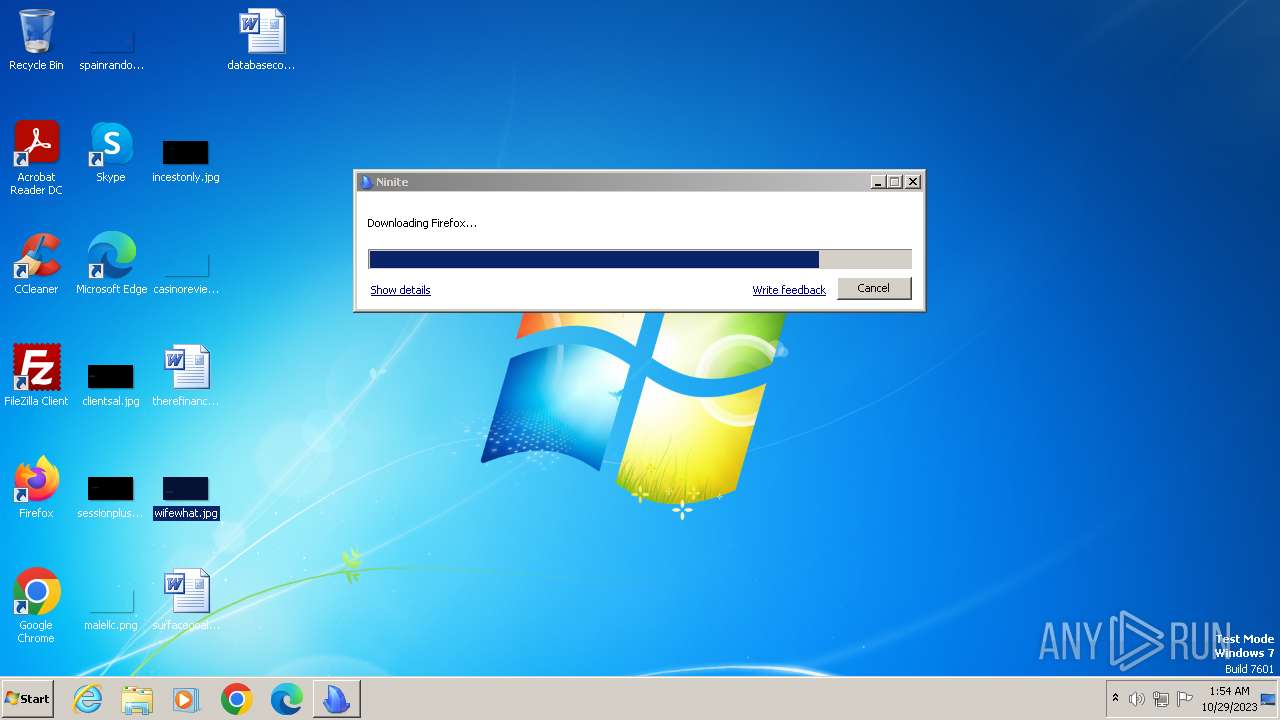
Task: Show details of the Ninite install
Action: tap(400, 290)
